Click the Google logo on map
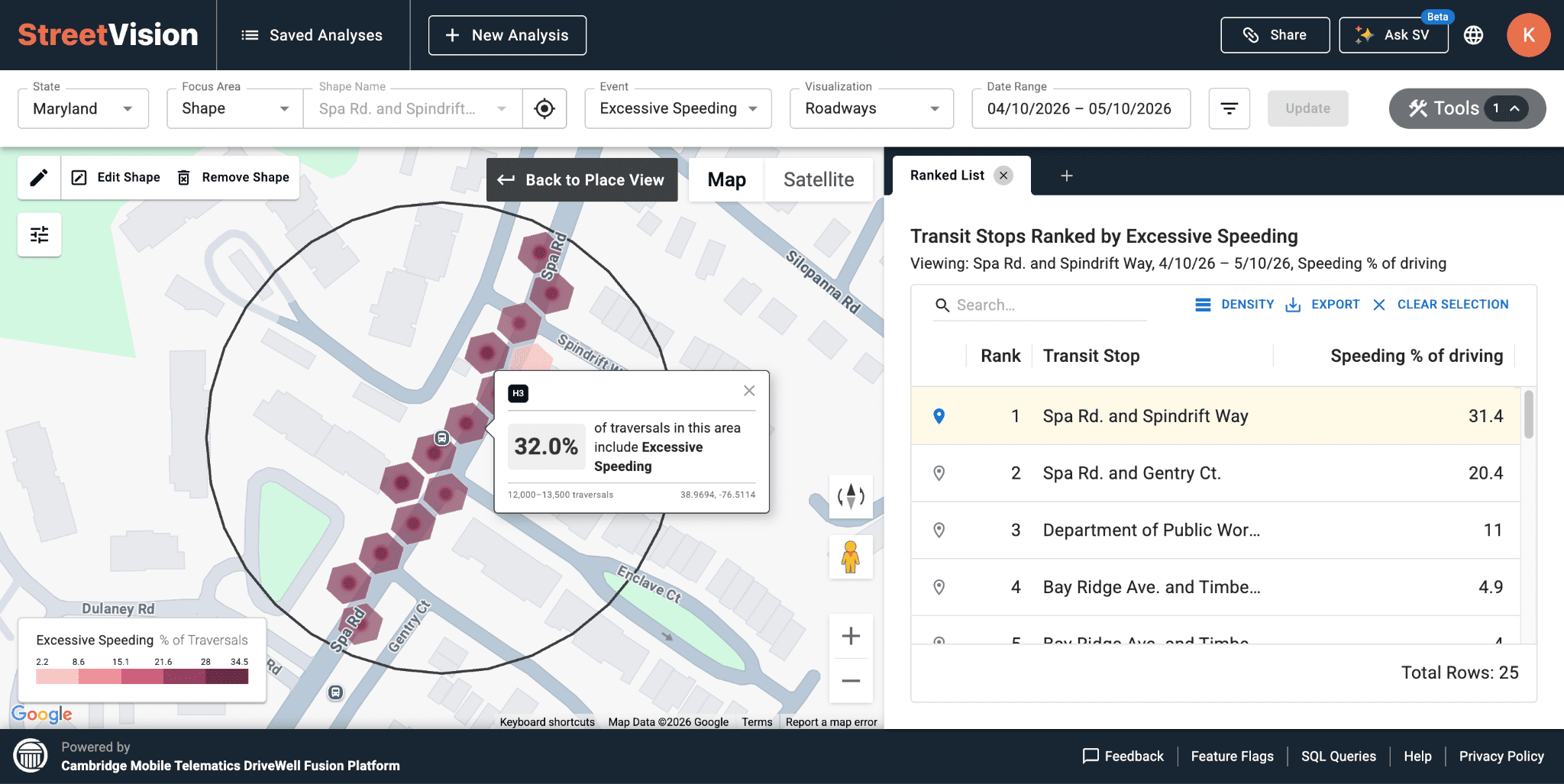The image size is (1564, 784). coord(42,715)
